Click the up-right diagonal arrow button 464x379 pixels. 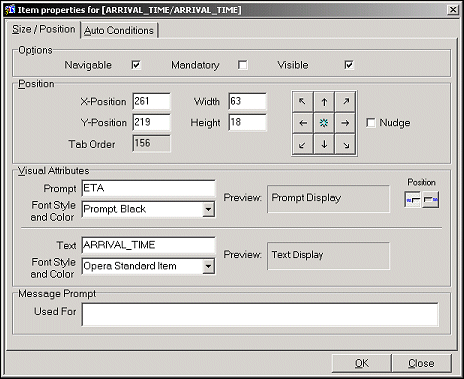coord(345,102)
